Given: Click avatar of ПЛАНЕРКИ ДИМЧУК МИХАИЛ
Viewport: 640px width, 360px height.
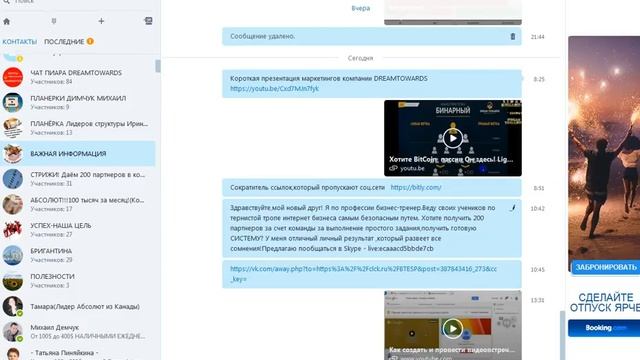Looking at the screenshot, I should (13, 102).
